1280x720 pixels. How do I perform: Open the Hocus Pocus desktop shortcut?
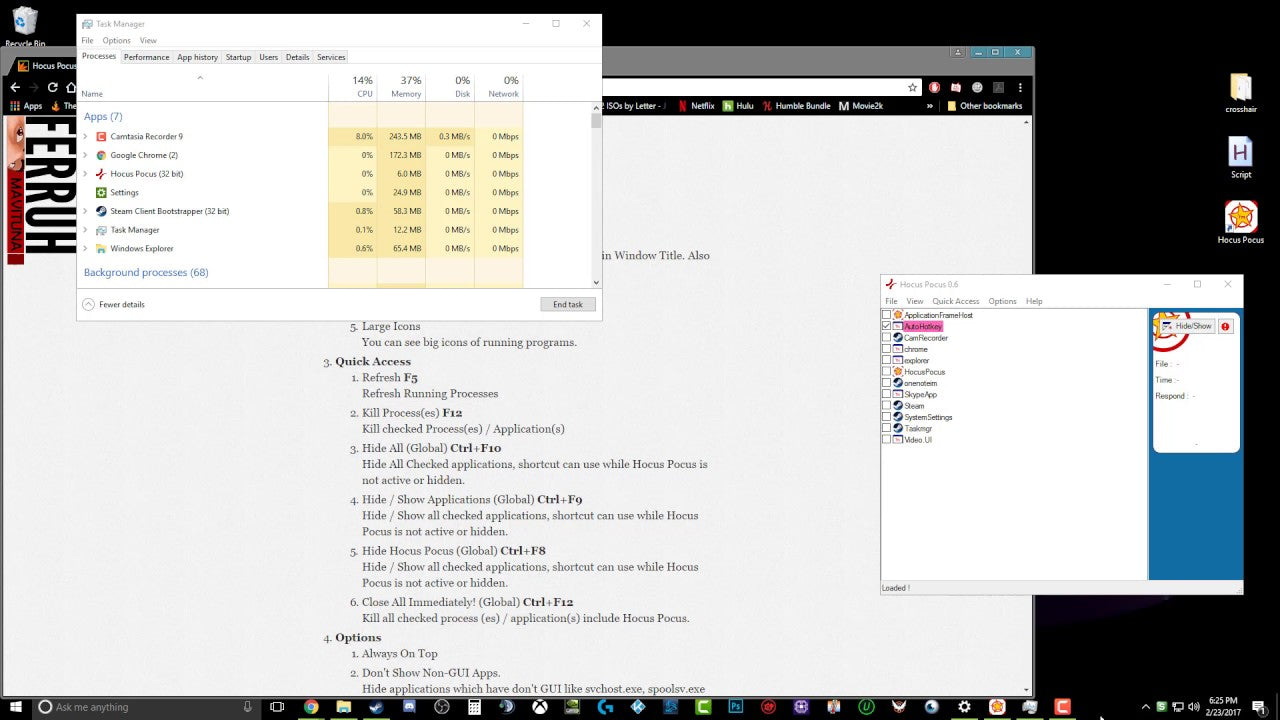point(1240,218)
